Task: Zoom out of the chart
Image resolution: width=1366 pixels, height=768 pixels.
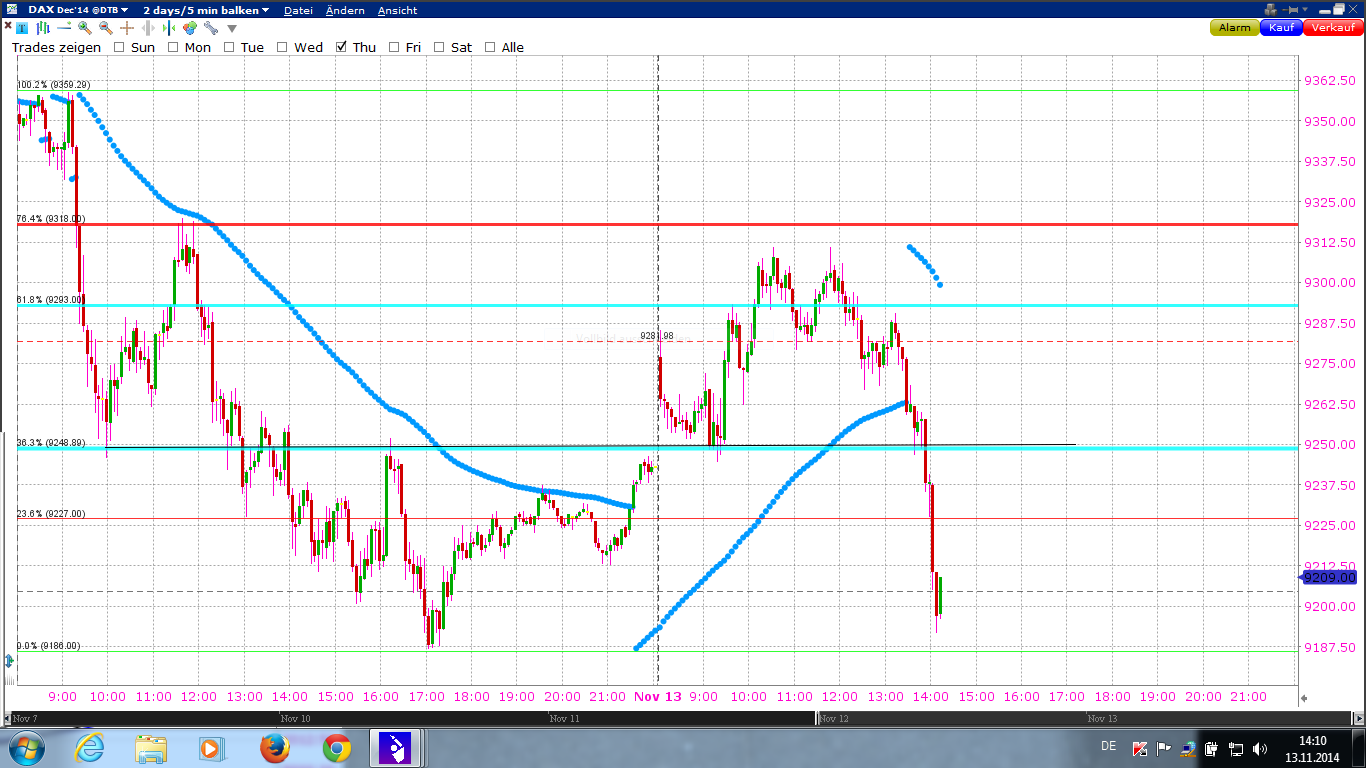Action: coord(107,28)
